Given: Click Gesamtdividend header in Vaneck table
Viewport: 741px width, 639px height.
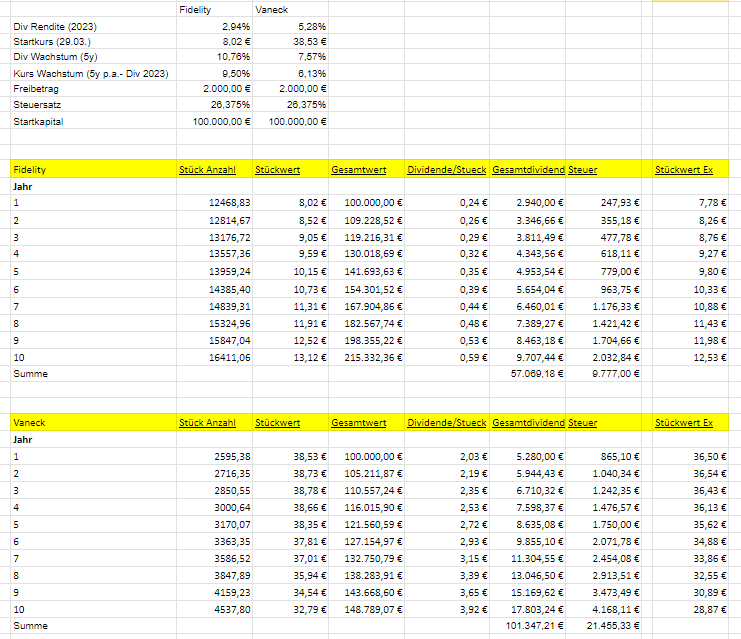Looking at the screenshot, I should (x=528, y=423).
